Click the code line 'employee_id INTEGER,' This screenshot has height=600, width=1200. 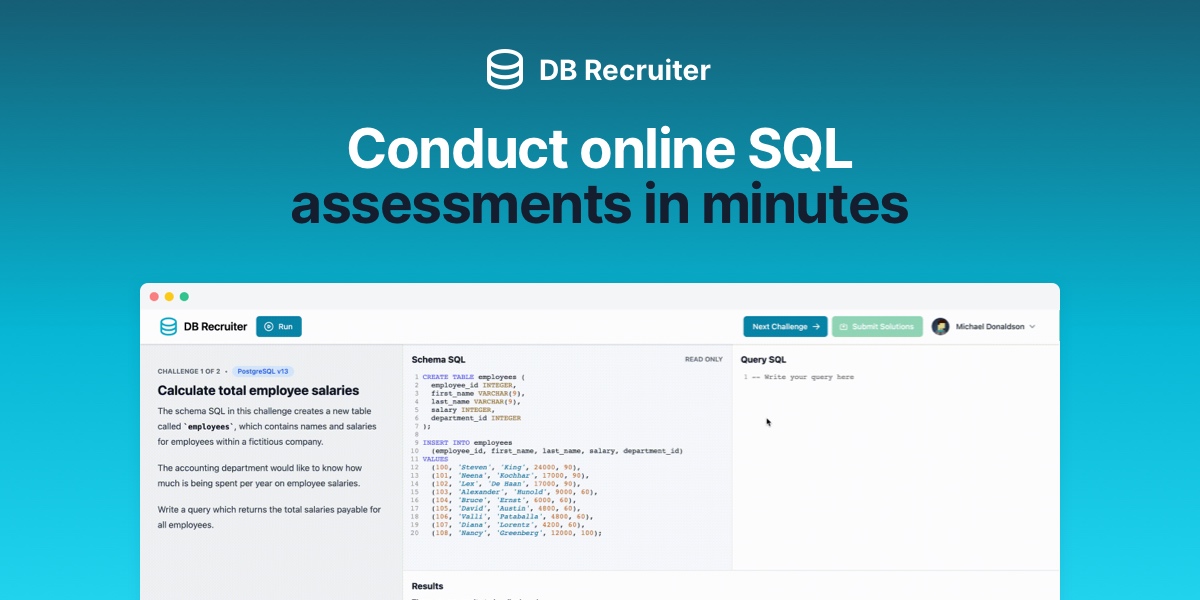pyautogui.click(x=473, y=385)
